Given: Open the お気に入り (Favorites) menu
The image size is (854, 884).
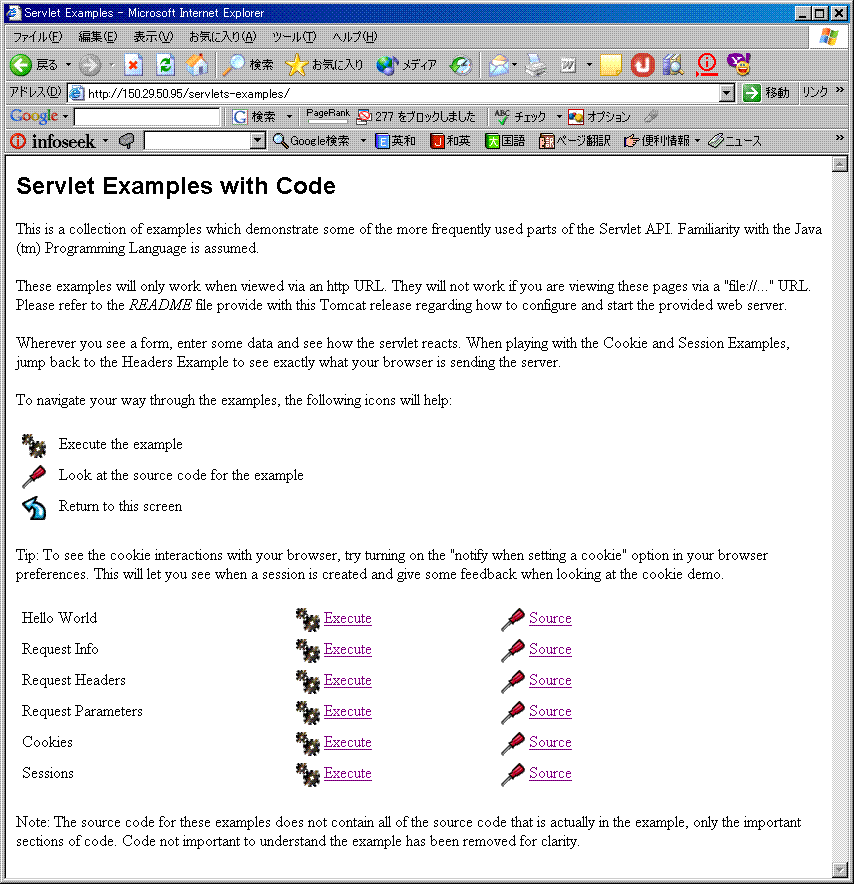Looking at the screenshot, I should pyautogui.click(x=222, y=37).
